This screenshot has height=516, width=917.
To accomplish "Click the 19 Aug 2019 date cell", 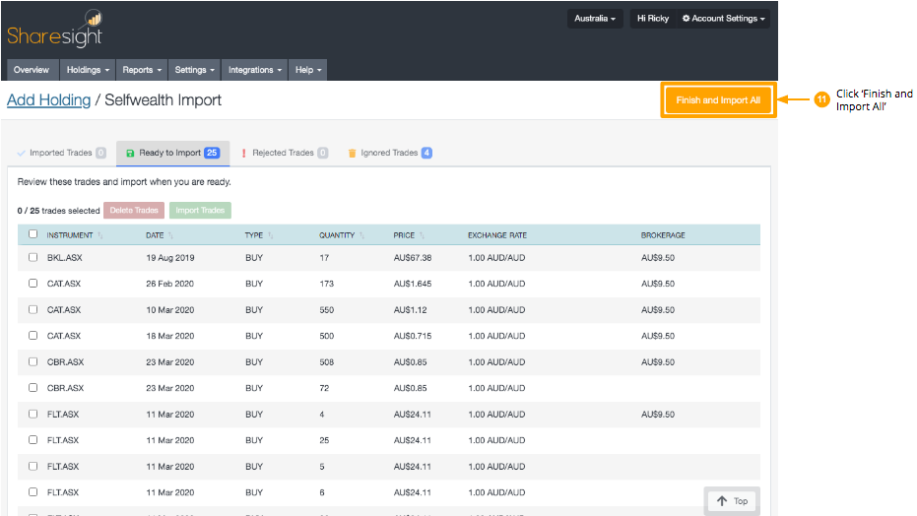I will coord(170,257).
